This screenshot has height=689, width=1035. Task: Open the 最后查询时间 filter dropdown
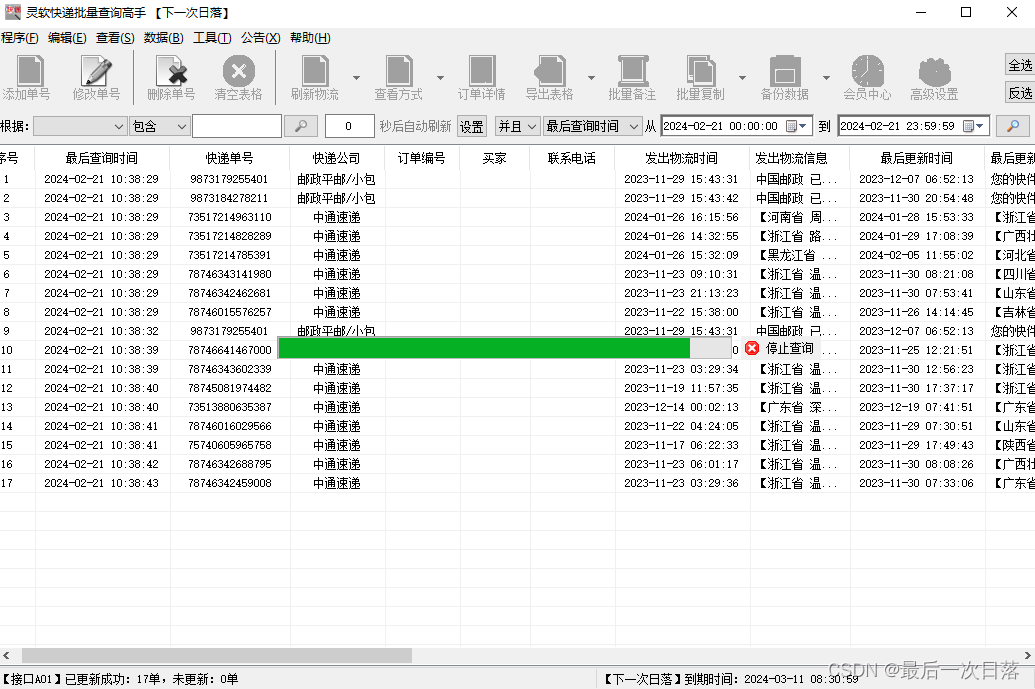point(592,126)
